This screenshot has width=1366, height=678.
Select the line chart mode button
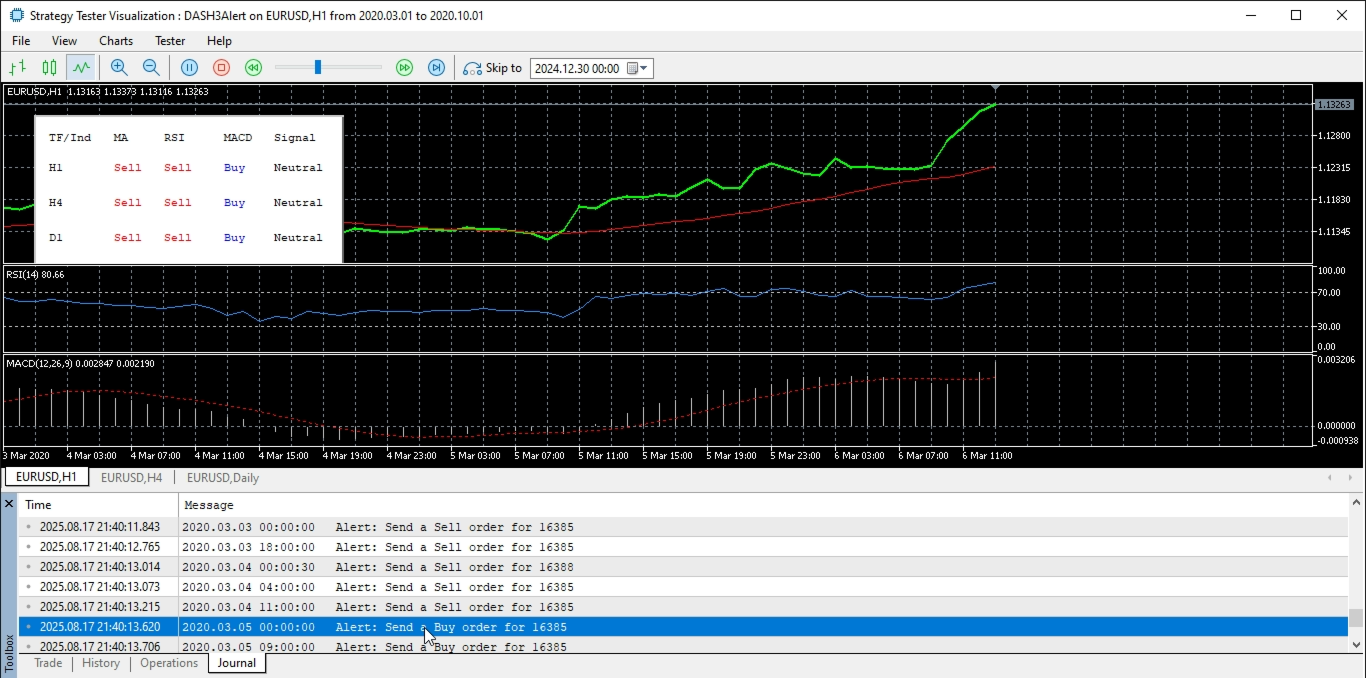point(81,68)
